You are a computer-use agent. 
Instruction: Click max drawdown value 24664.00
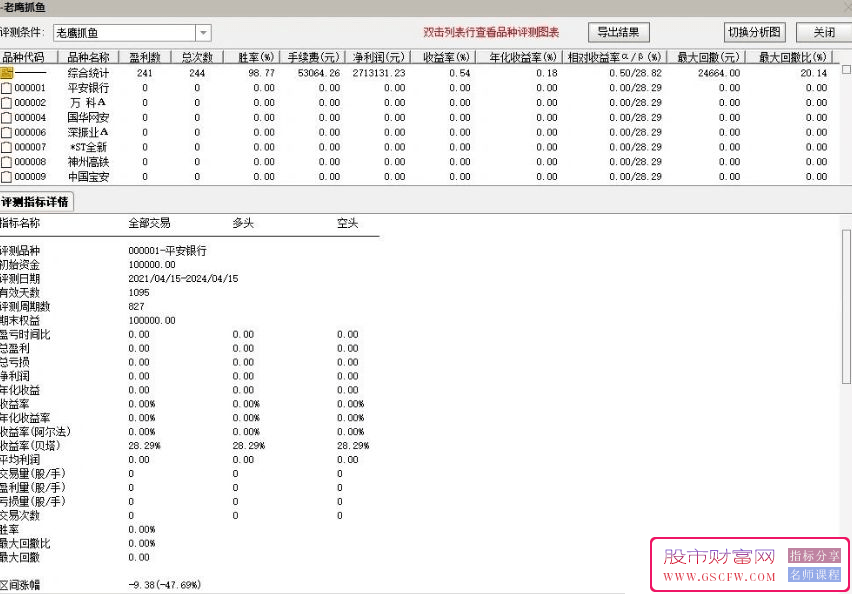719,73
